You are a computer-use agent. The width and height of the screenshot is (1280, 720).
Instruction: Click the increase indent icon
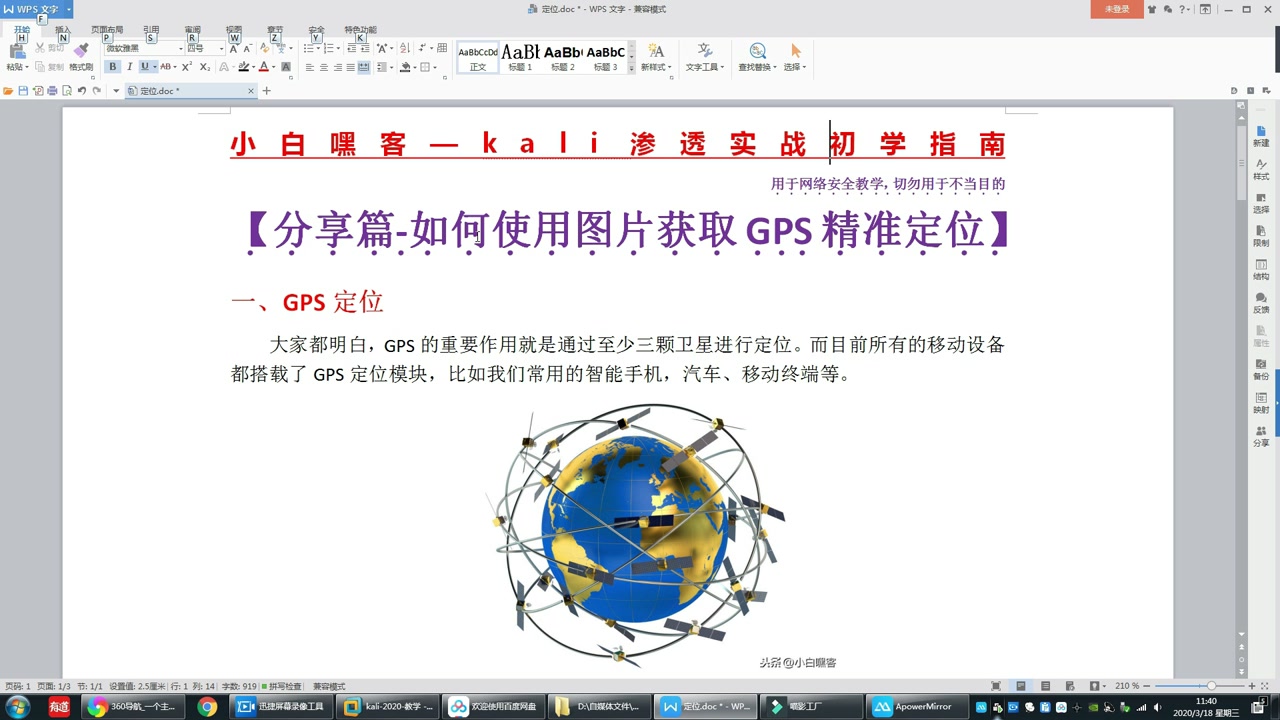coord(365,48)
